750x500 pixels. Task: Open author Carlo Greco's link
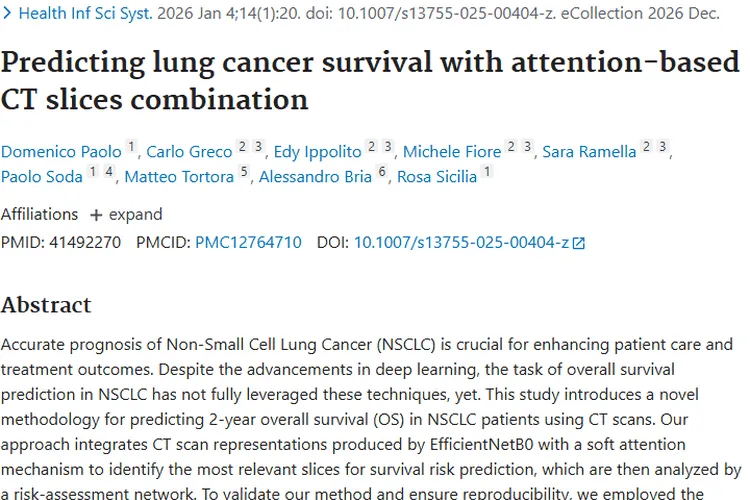pyautogui.click(x=189, y=152)
